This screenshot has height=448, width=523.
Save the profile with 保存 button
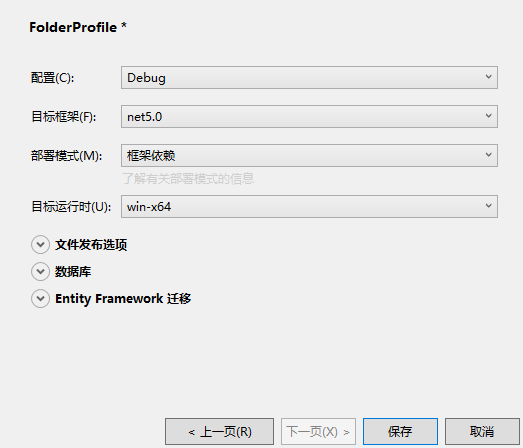[400, 432]
